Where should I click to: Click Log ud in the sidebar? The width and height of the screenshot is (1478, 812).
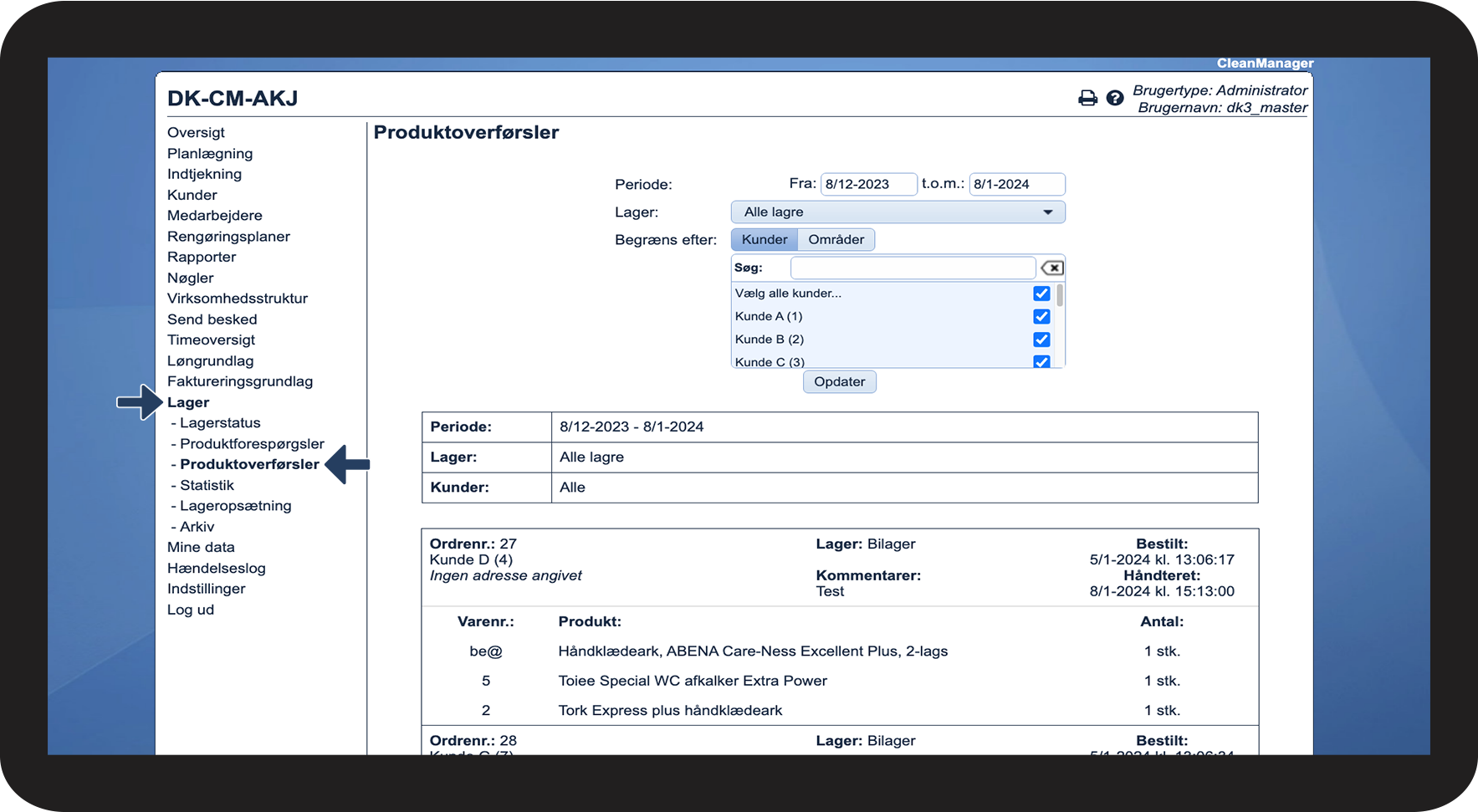click(191, 610)
